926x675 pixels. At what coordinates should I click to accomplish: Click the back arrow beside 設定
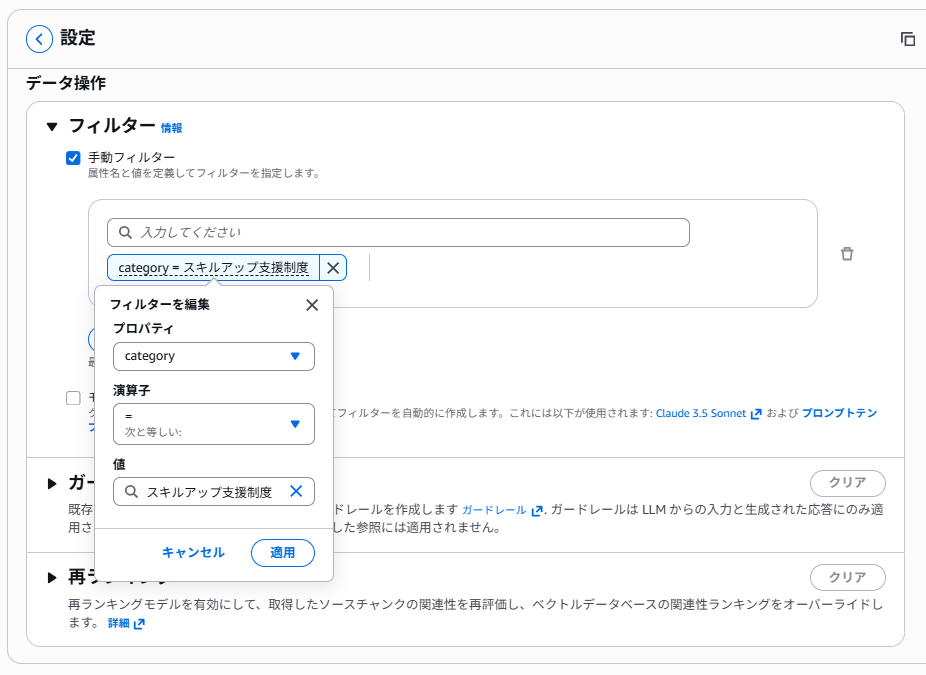click(x=39, y=38)
